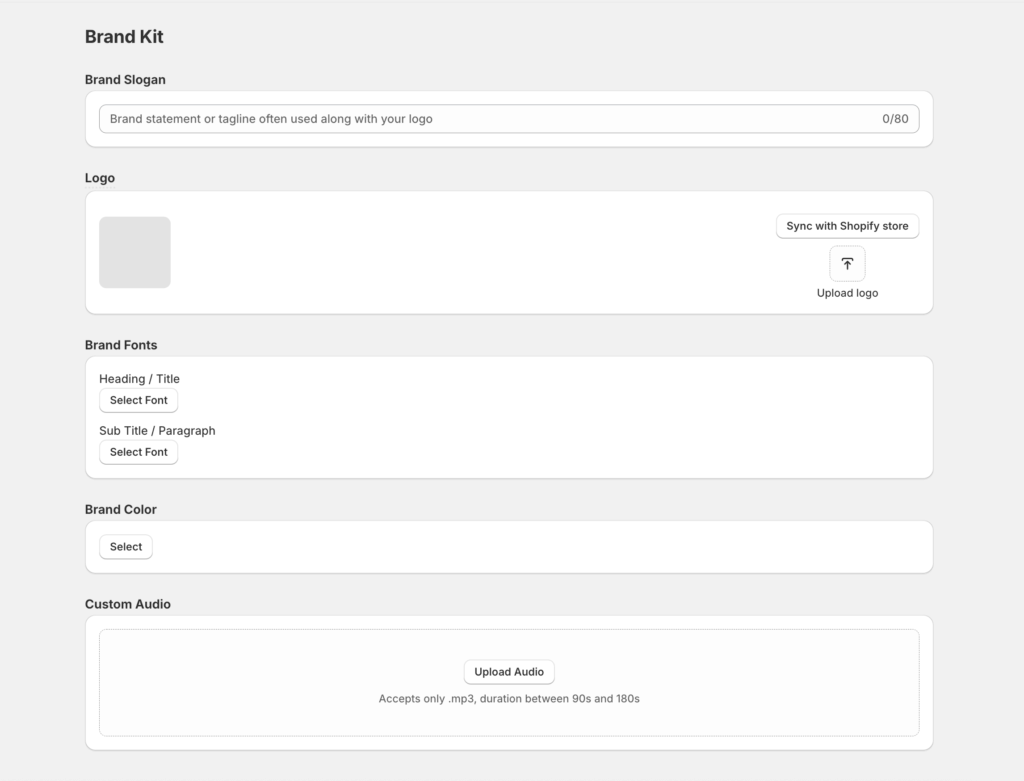The width and height of the screenshot is (1024, 781).
Task: Open Select Font under Sub Title / Paragraph
Action: pos(139,452)
